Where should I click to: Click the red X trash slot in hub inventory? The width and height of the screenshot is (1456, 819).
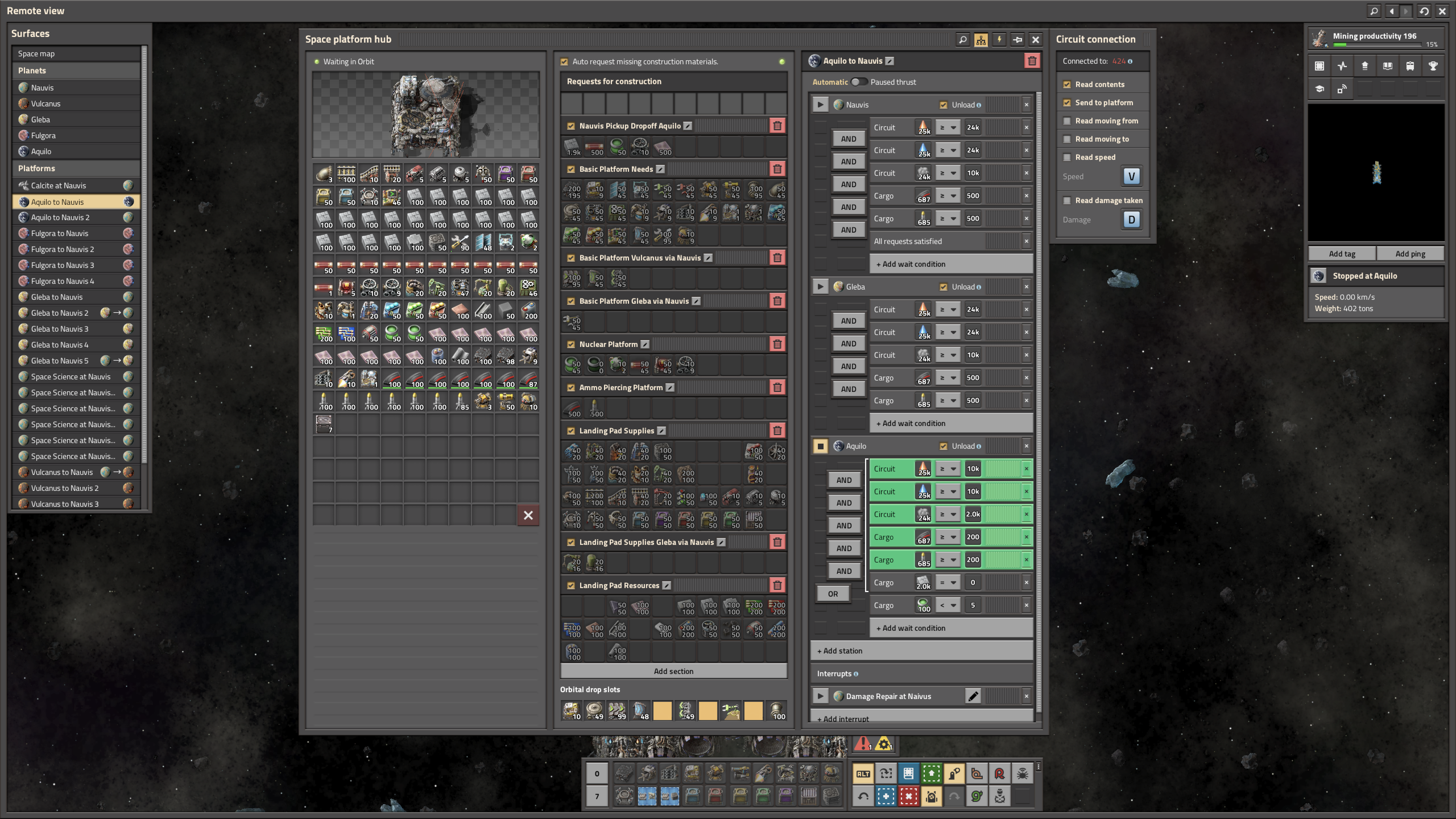pyautogui.click(x=528, y=516)
